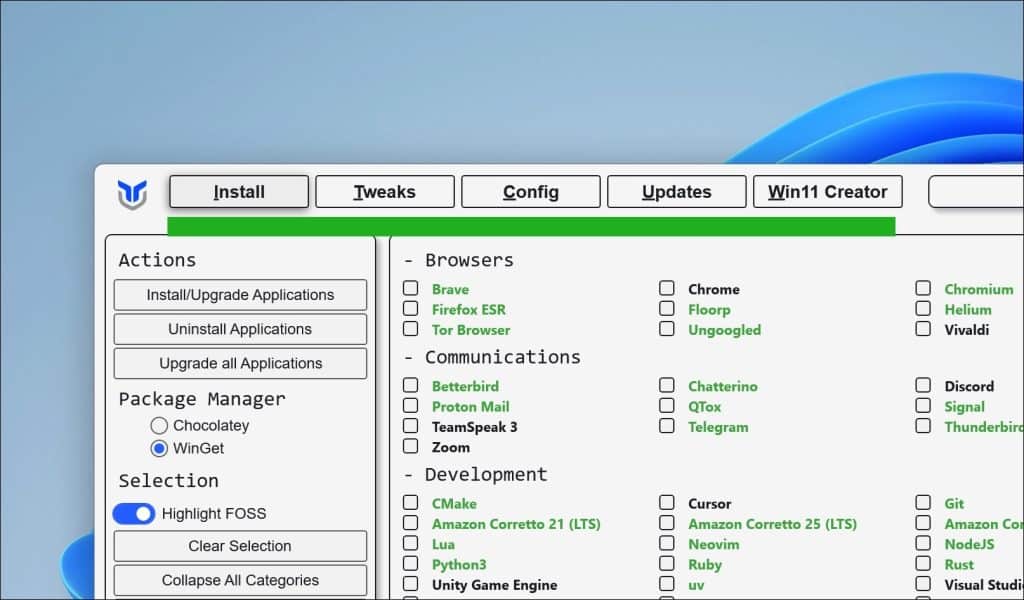Viewport: 1024px width, 600px height.
Task: Click the Brave app name label
Action: point(451,289)
